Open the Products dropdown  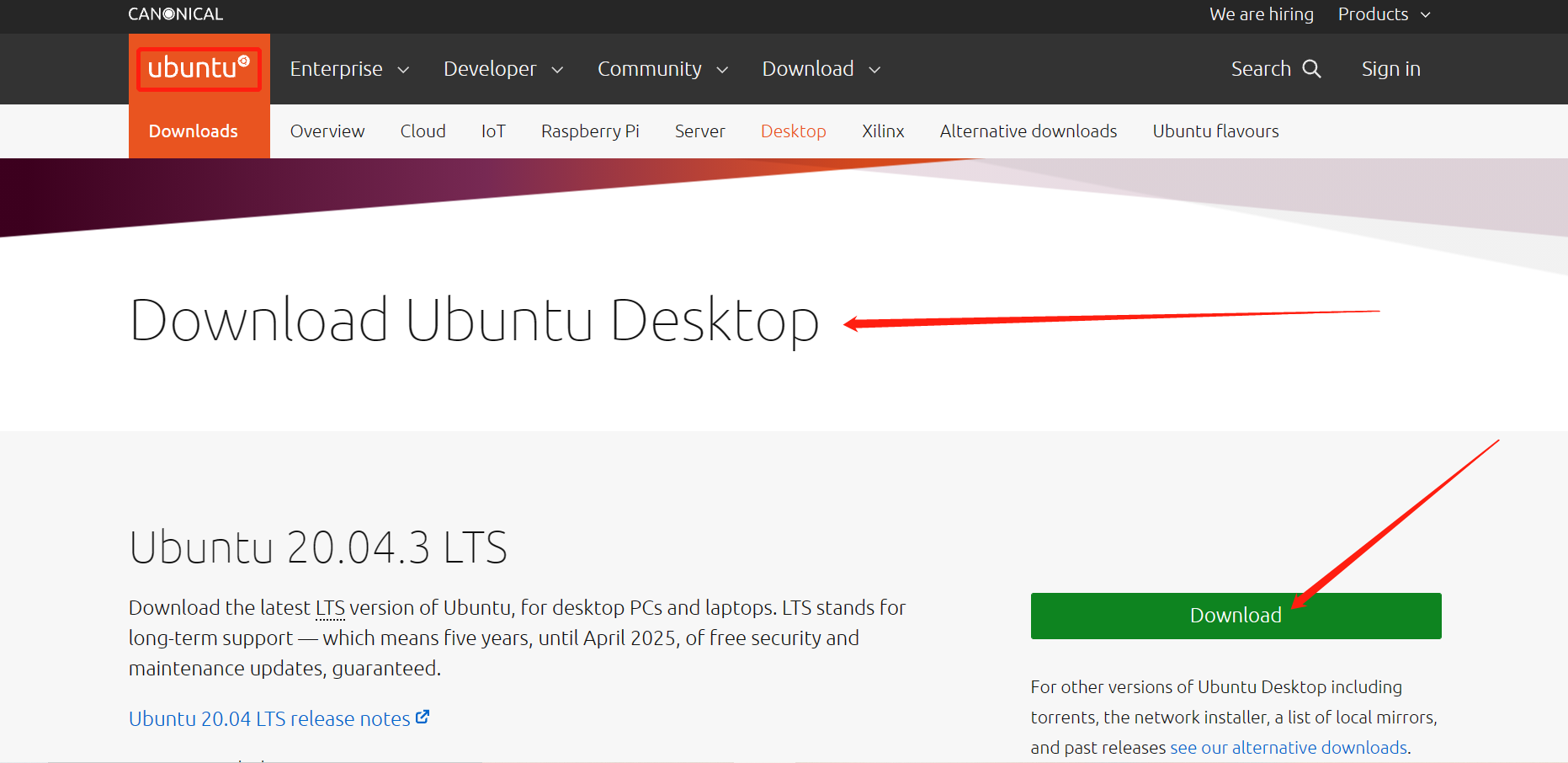point(1385,14)
